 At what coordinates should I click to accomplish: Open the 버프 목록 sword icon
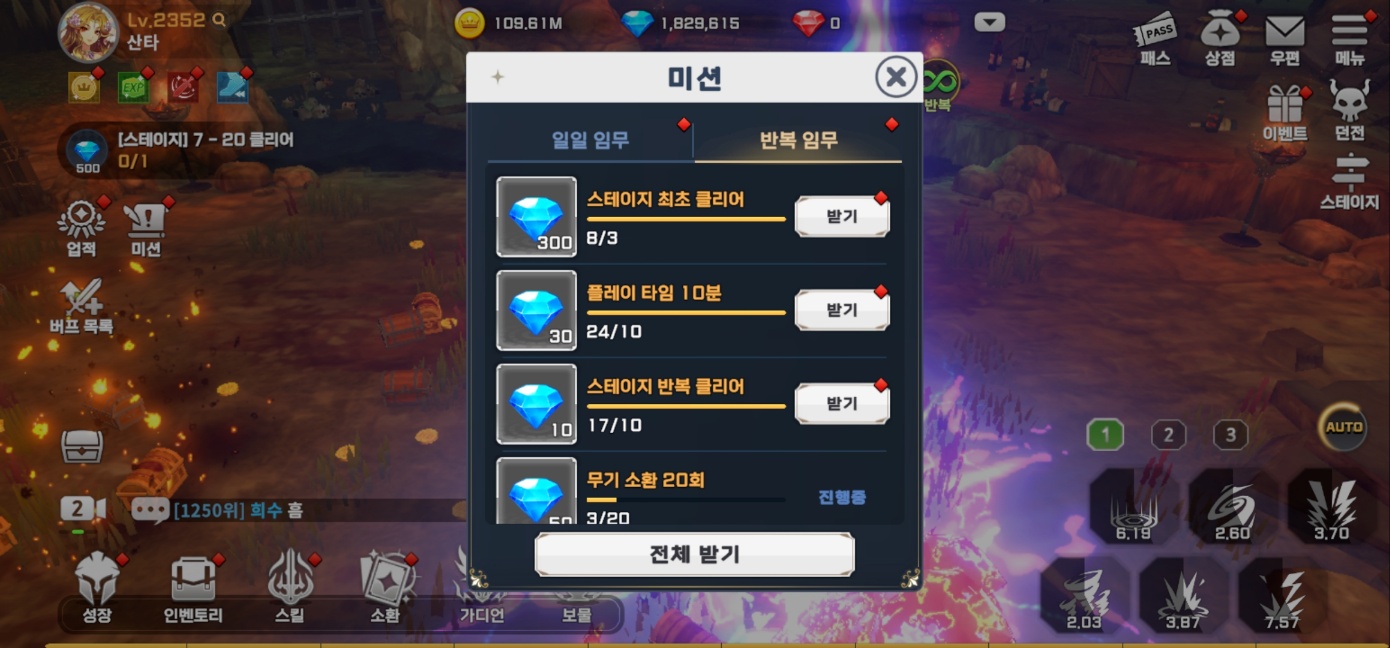(x=82, y=297)
